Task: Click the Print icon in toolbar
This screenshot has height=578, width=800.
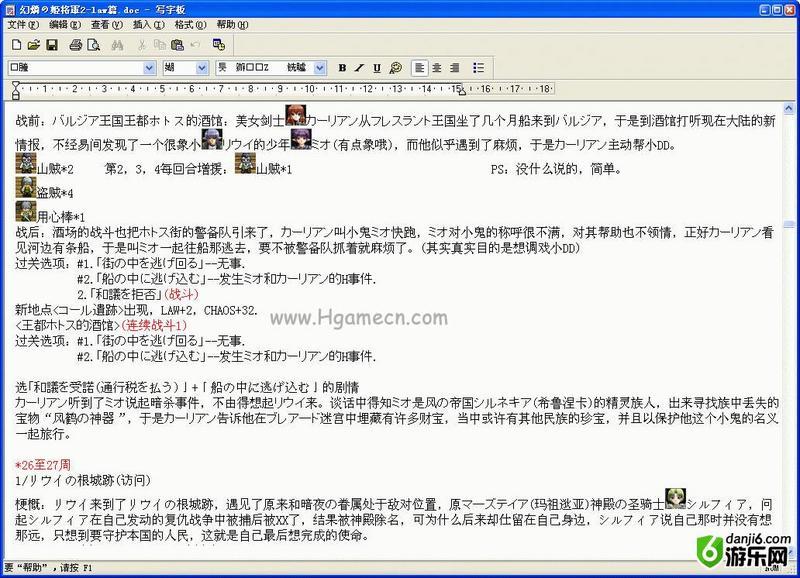Action: click(x=76, y=45)
